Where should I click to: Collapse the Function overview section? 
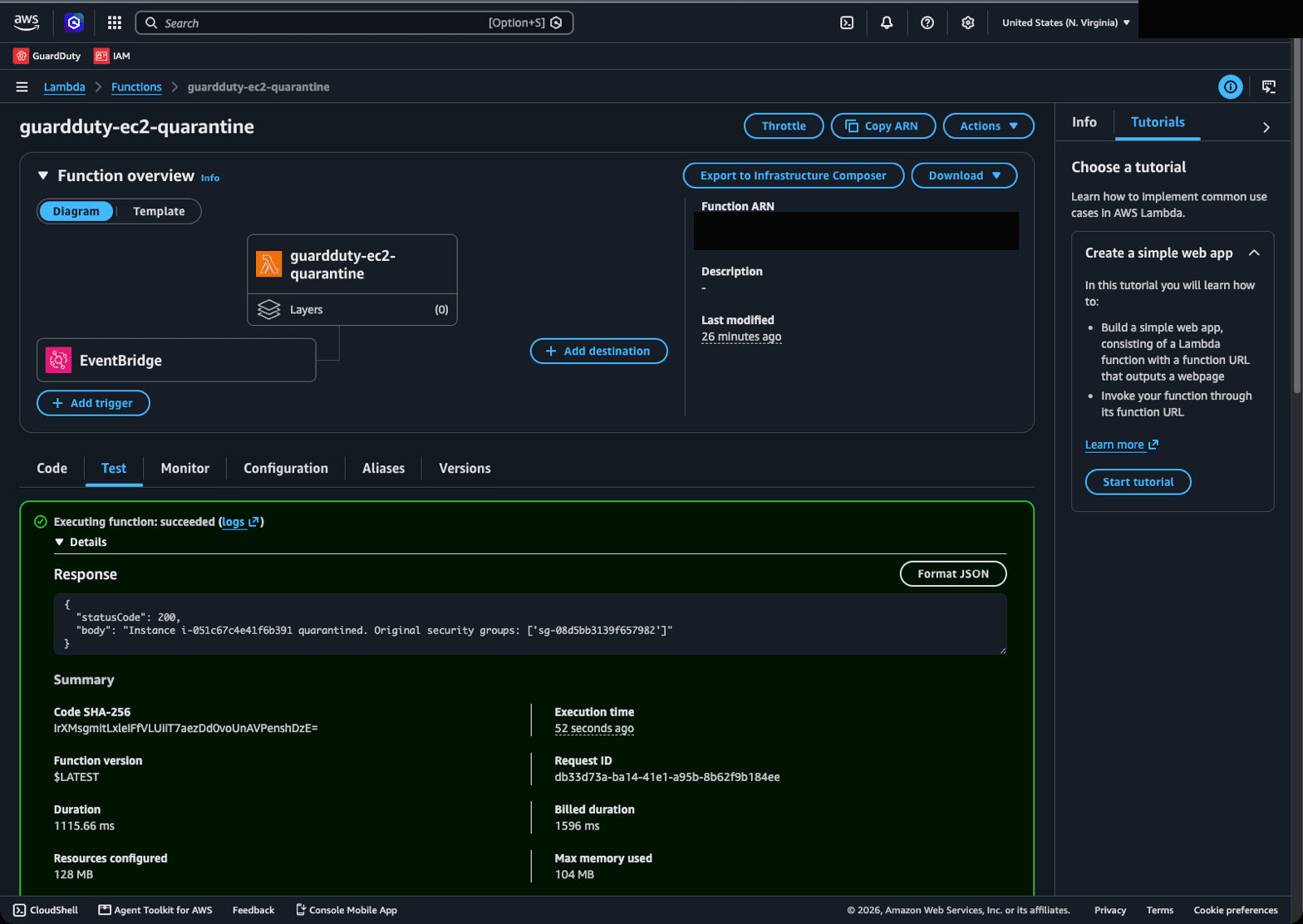[43, 175]
